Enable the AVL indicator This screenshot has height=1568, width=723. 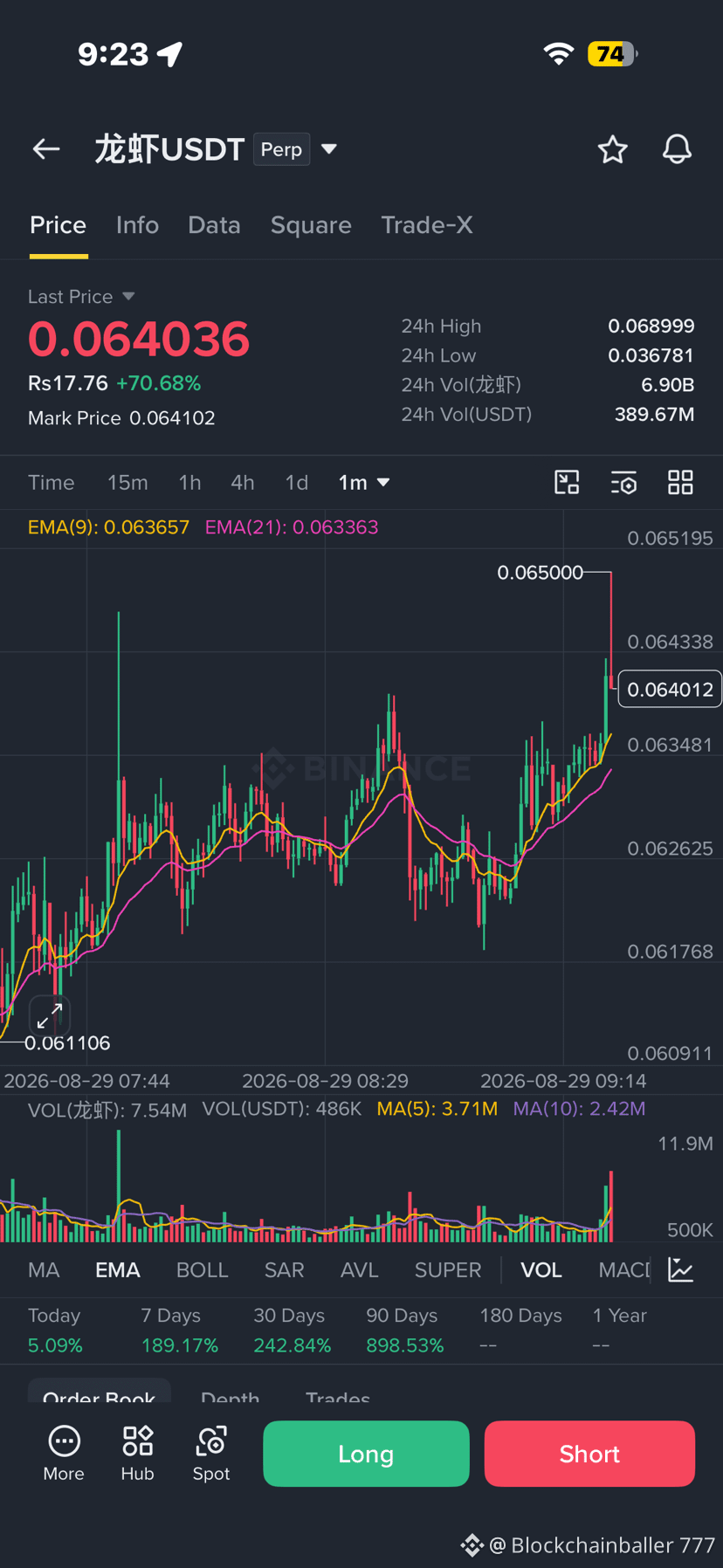point(360,1270)
